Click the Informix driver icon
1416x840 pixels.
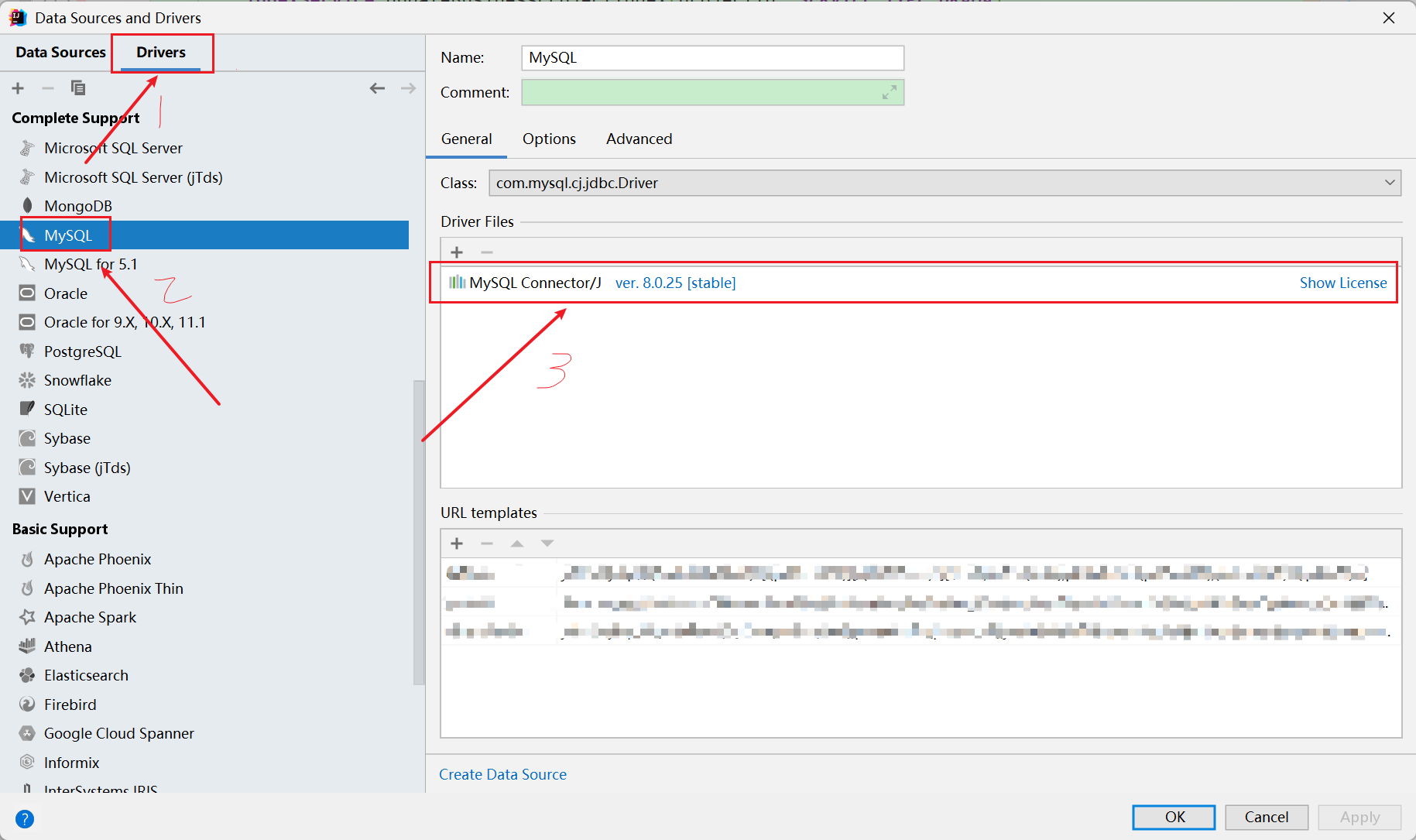pos(27,763)
